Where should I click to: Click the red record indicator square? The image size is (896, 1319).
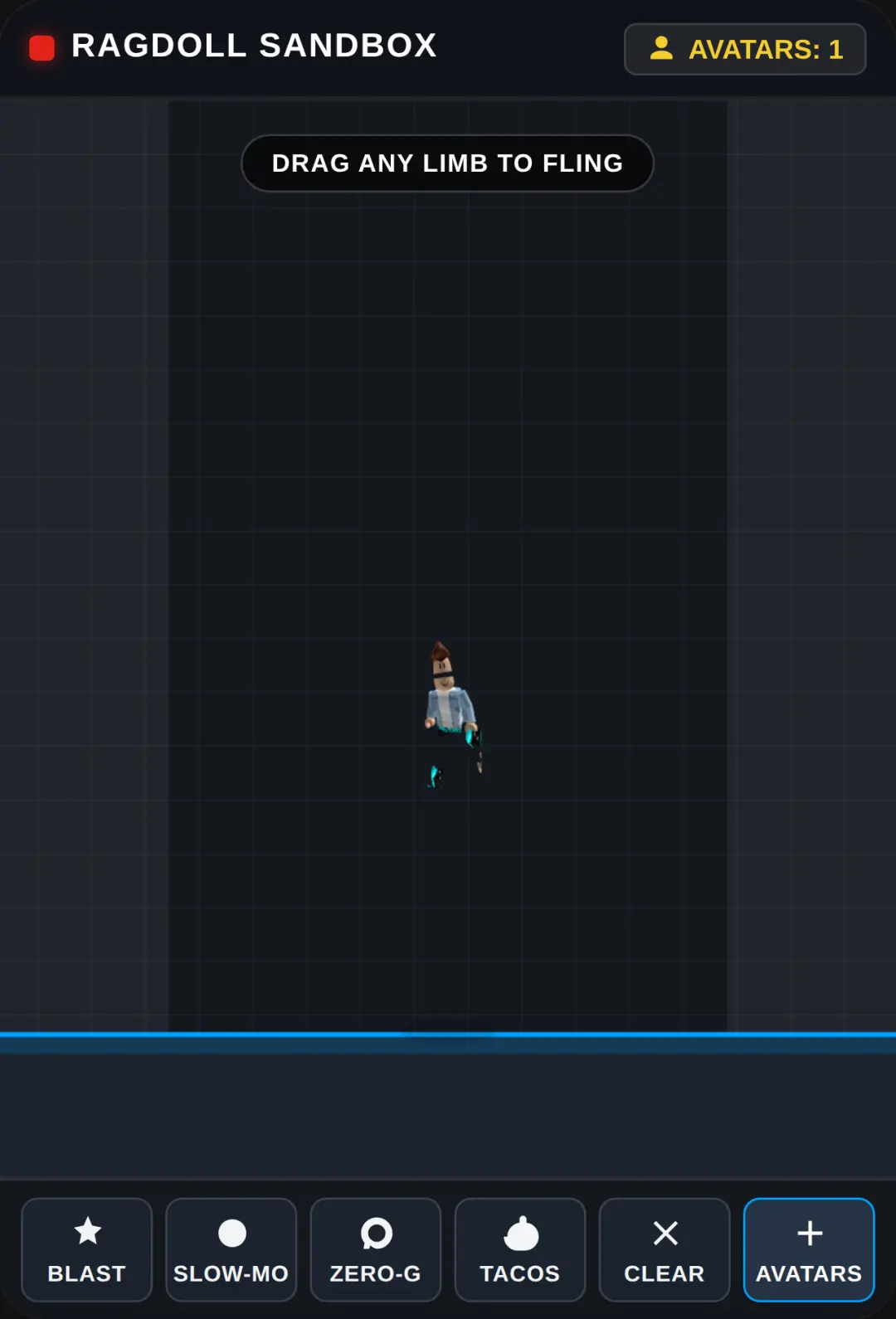(42, 48)
